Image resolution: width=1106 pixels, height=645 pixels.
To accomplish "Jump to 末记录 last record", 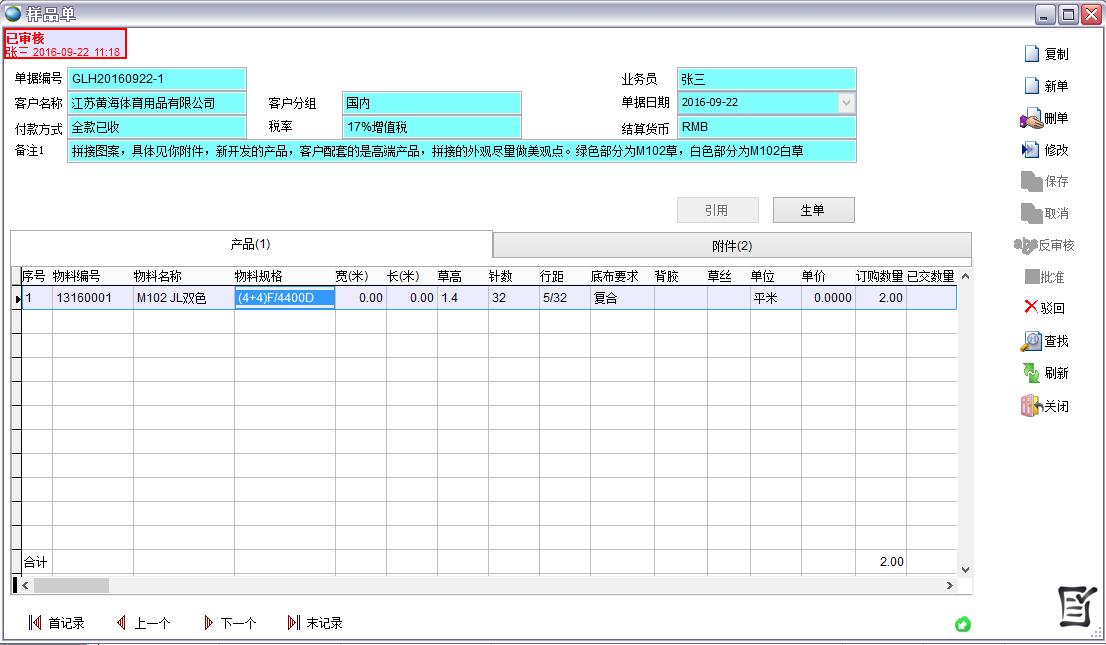I will click(x=315, y=623).
